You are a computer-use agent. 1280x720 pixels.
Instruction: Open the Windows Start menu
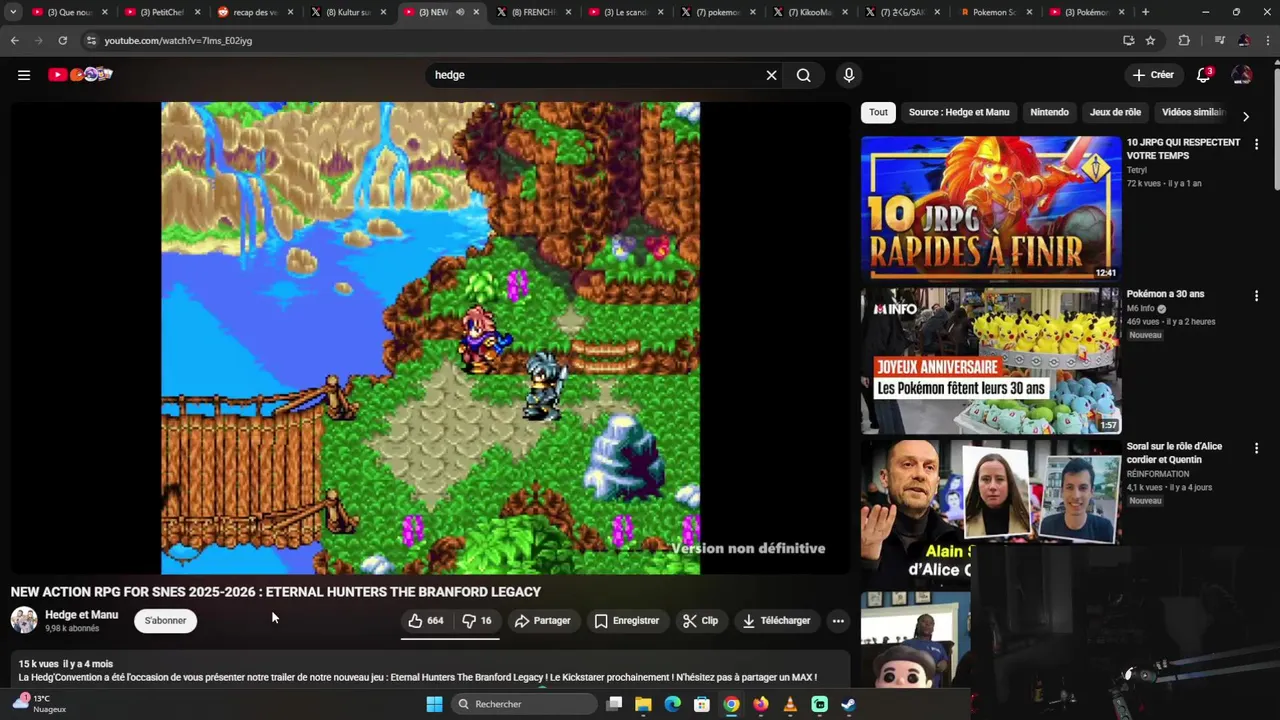click(434, 704)
